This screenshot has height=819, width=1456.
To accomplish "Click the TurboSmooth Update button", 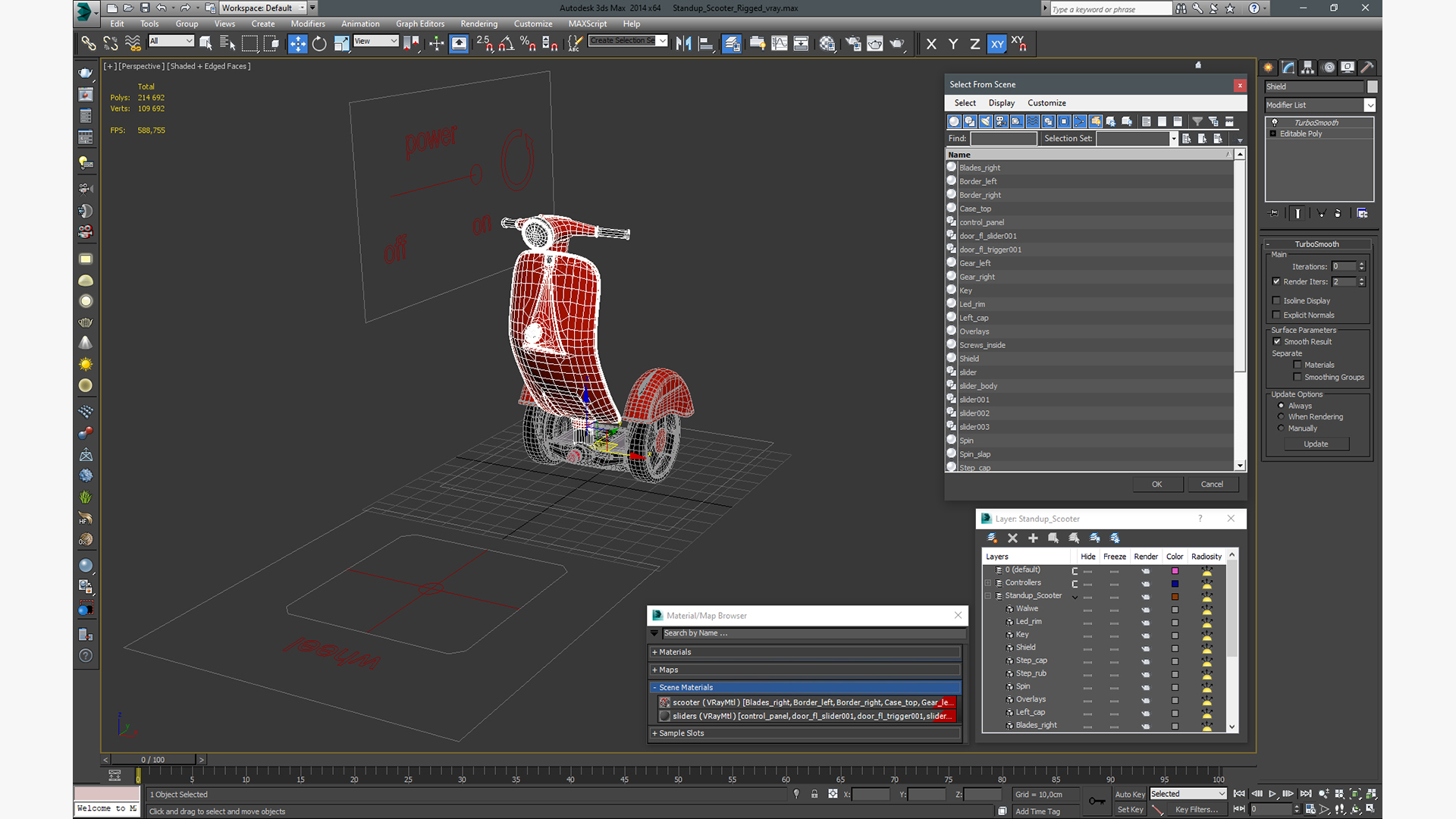I will point(1316,444).
